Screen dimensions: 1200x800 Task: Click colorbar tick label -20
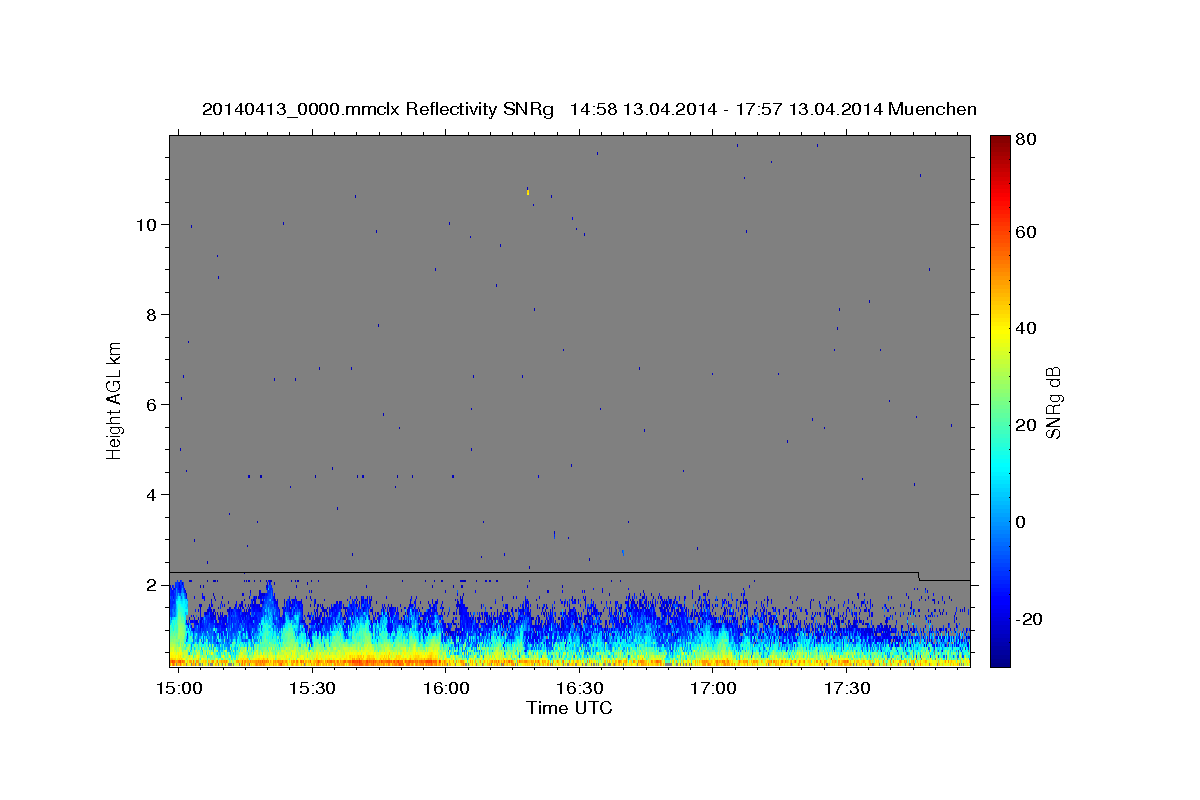(1029, 619)
